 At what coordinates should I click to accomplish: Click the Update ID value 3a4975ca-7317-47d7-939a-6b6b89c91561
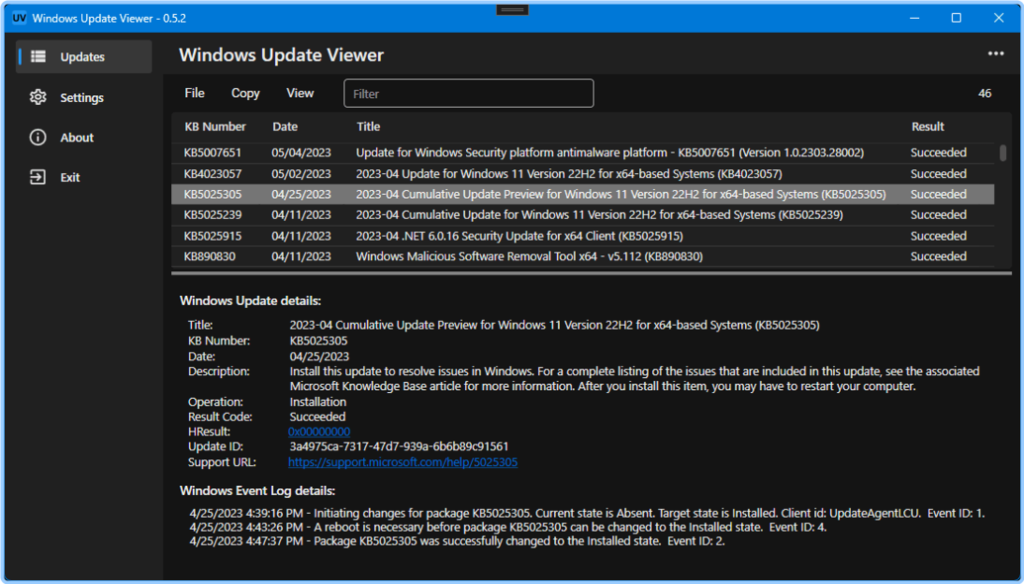(399, 447)
